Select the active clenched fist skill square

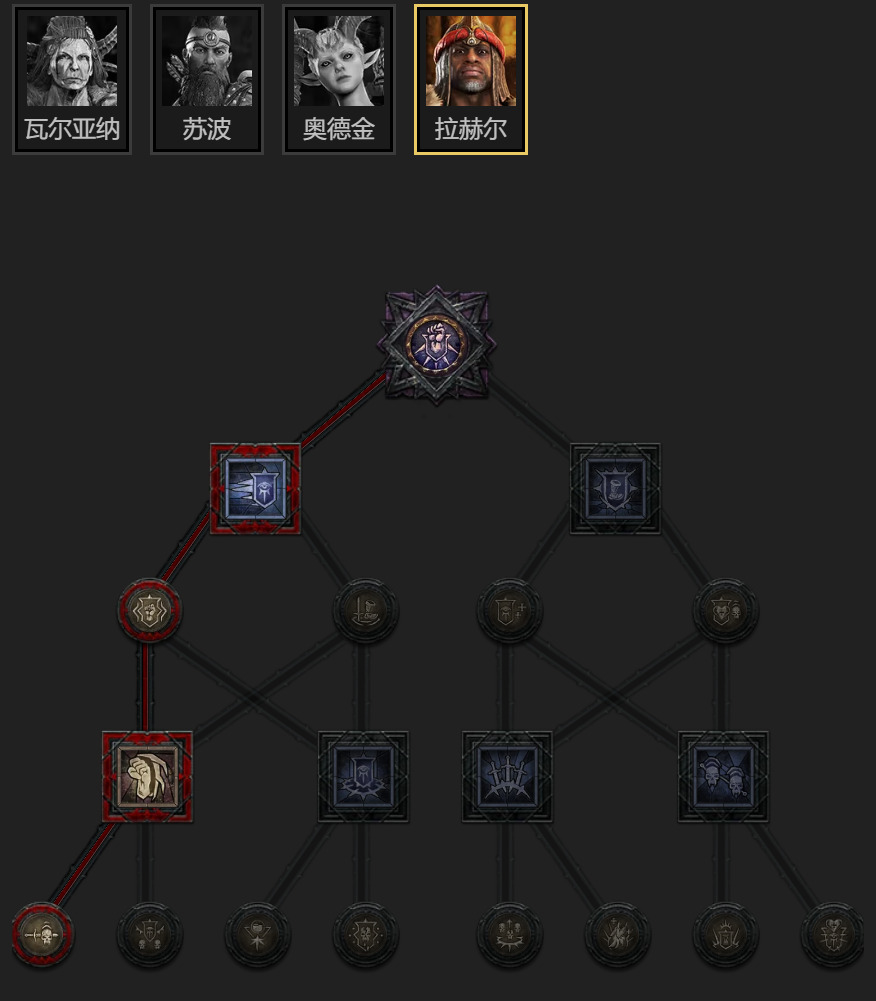click(147, 777)
